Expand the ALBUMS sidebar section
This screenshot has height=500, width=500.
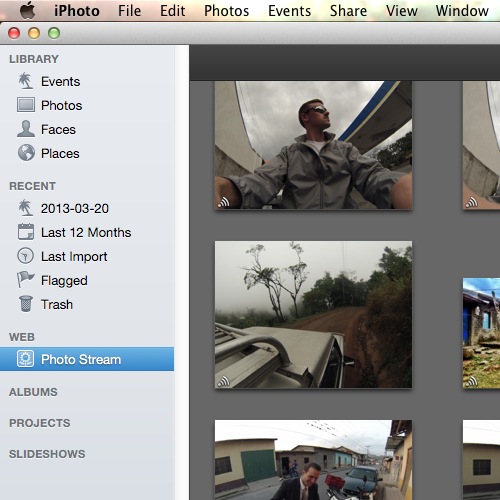pos(33,392)
